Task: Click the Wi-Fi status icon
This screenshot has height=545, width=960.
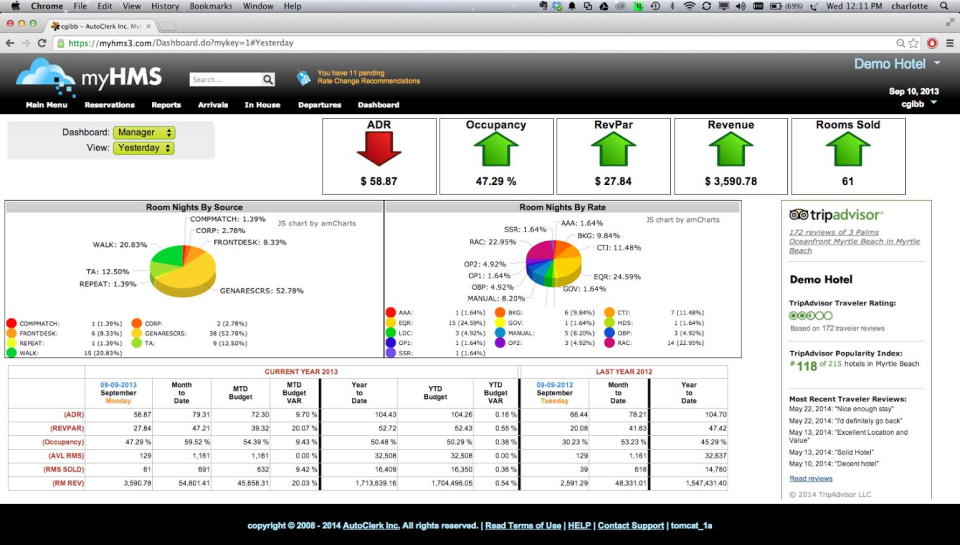Action: point(689,6)
